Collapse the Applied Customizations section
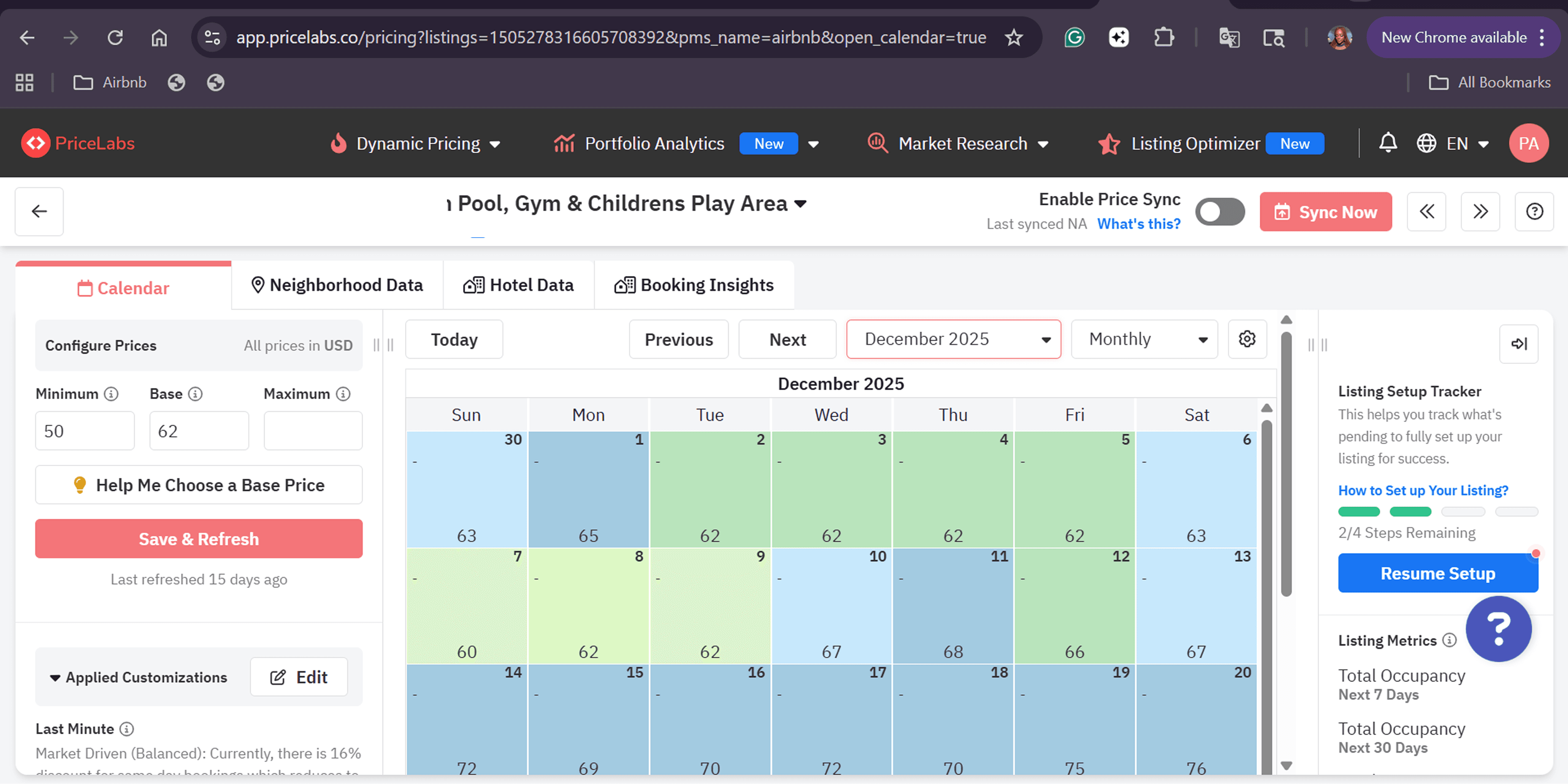The height and width of the screenshot is (784, 1568). tap(55, 678)
